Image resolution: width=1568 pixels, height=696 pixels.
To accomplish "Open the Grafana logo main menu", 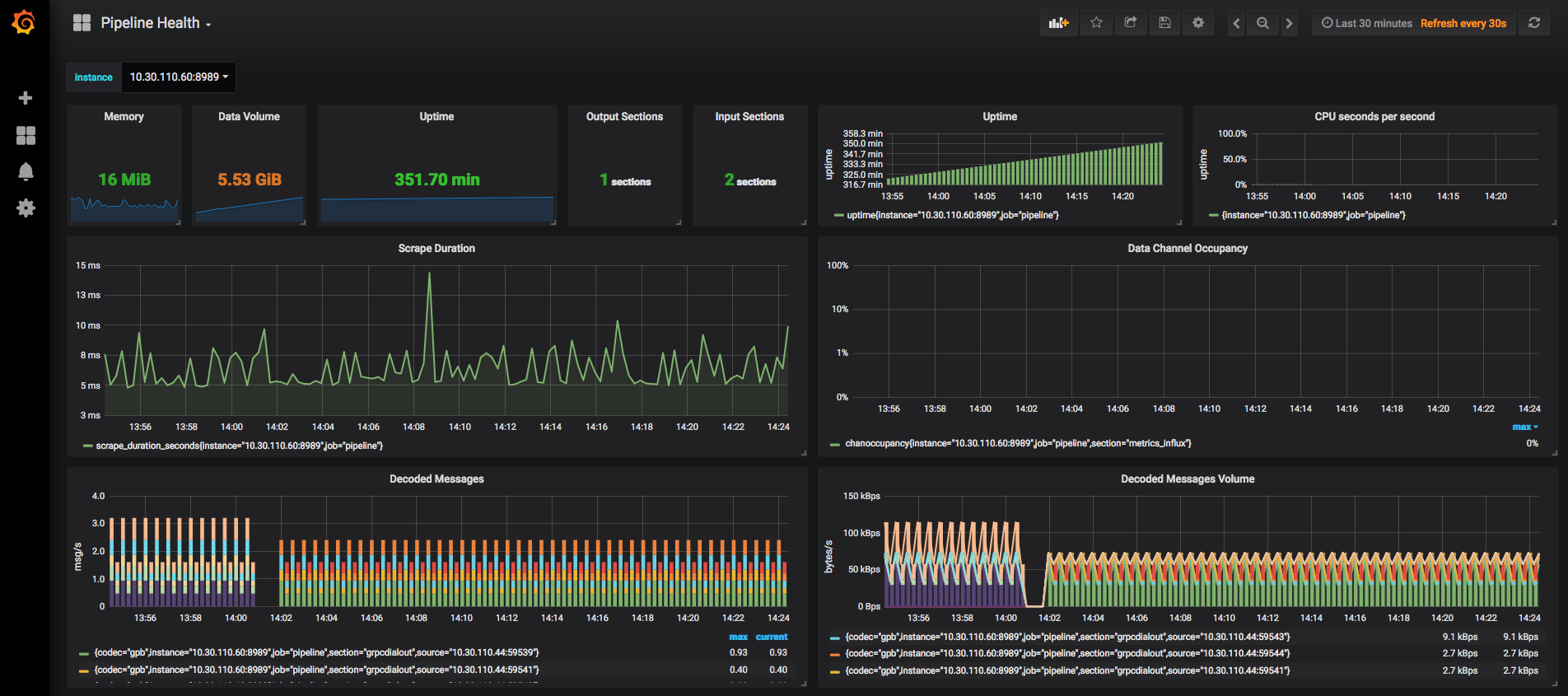I will point(24,22).
